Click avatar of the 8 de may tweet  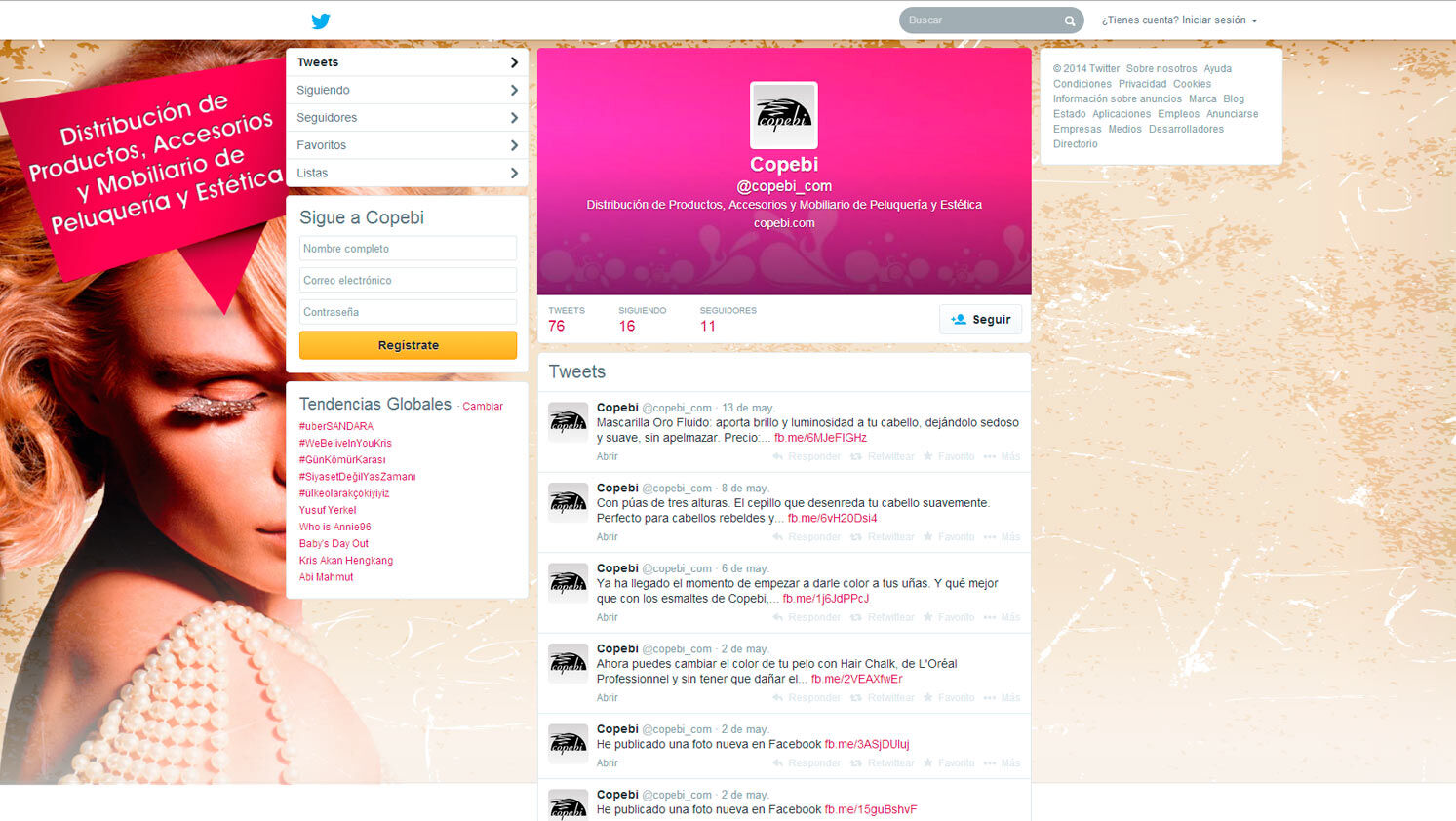pyautogui.click(x=568, y=502)
